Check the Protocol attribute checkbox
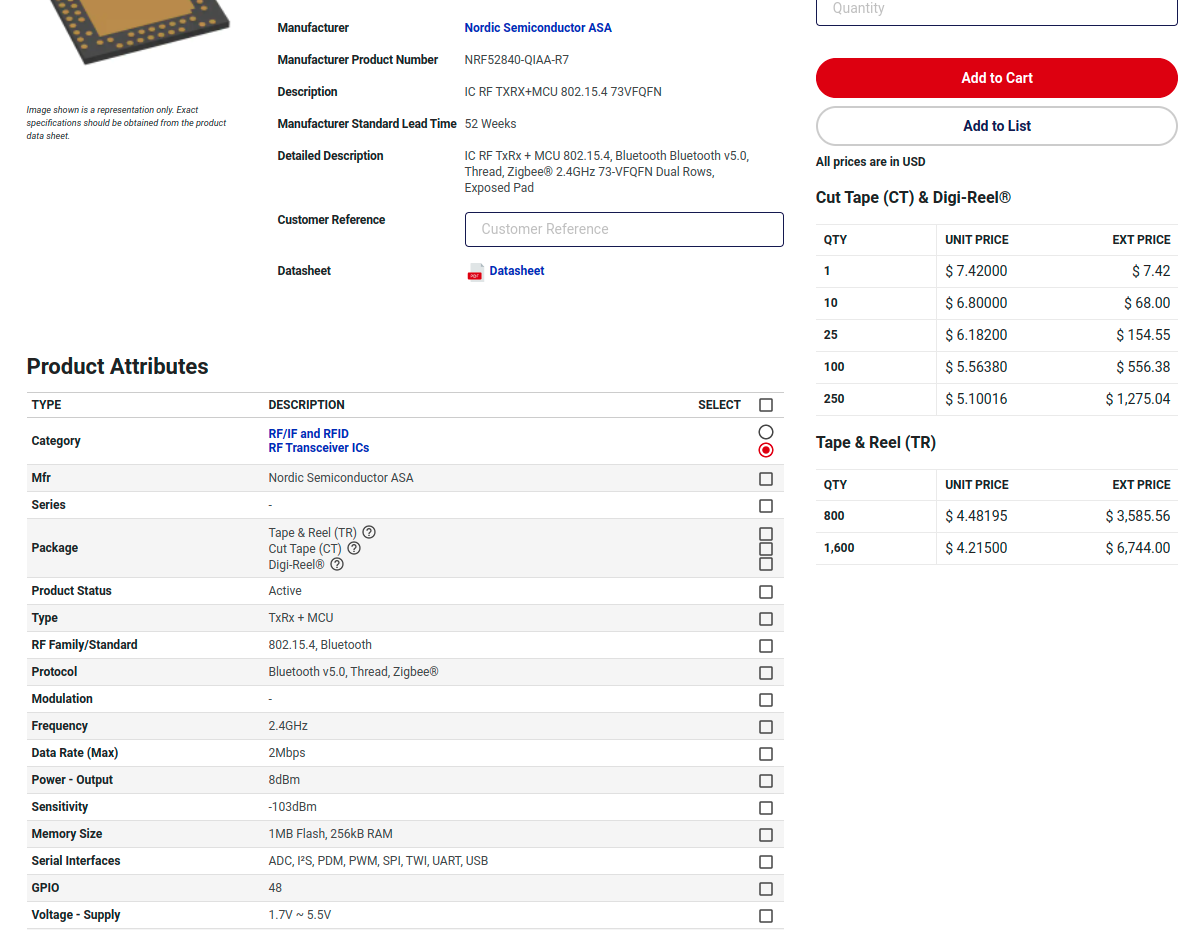 [x=766, y=673]
